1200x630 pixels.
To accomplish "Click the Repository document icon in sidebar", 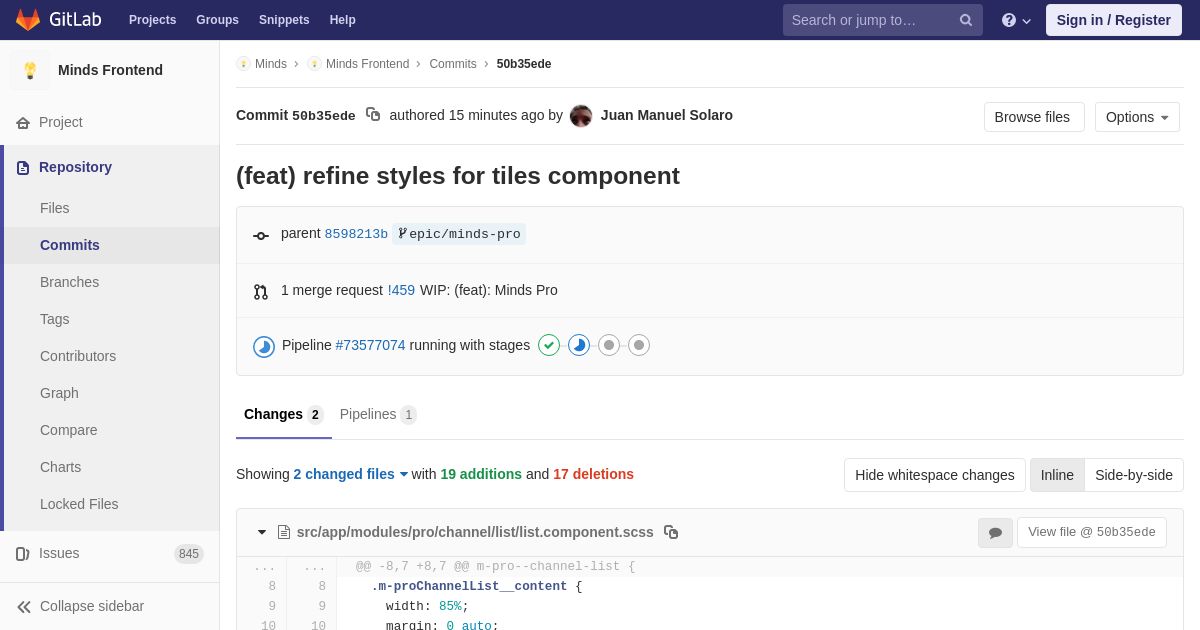I will pos(23,168).
